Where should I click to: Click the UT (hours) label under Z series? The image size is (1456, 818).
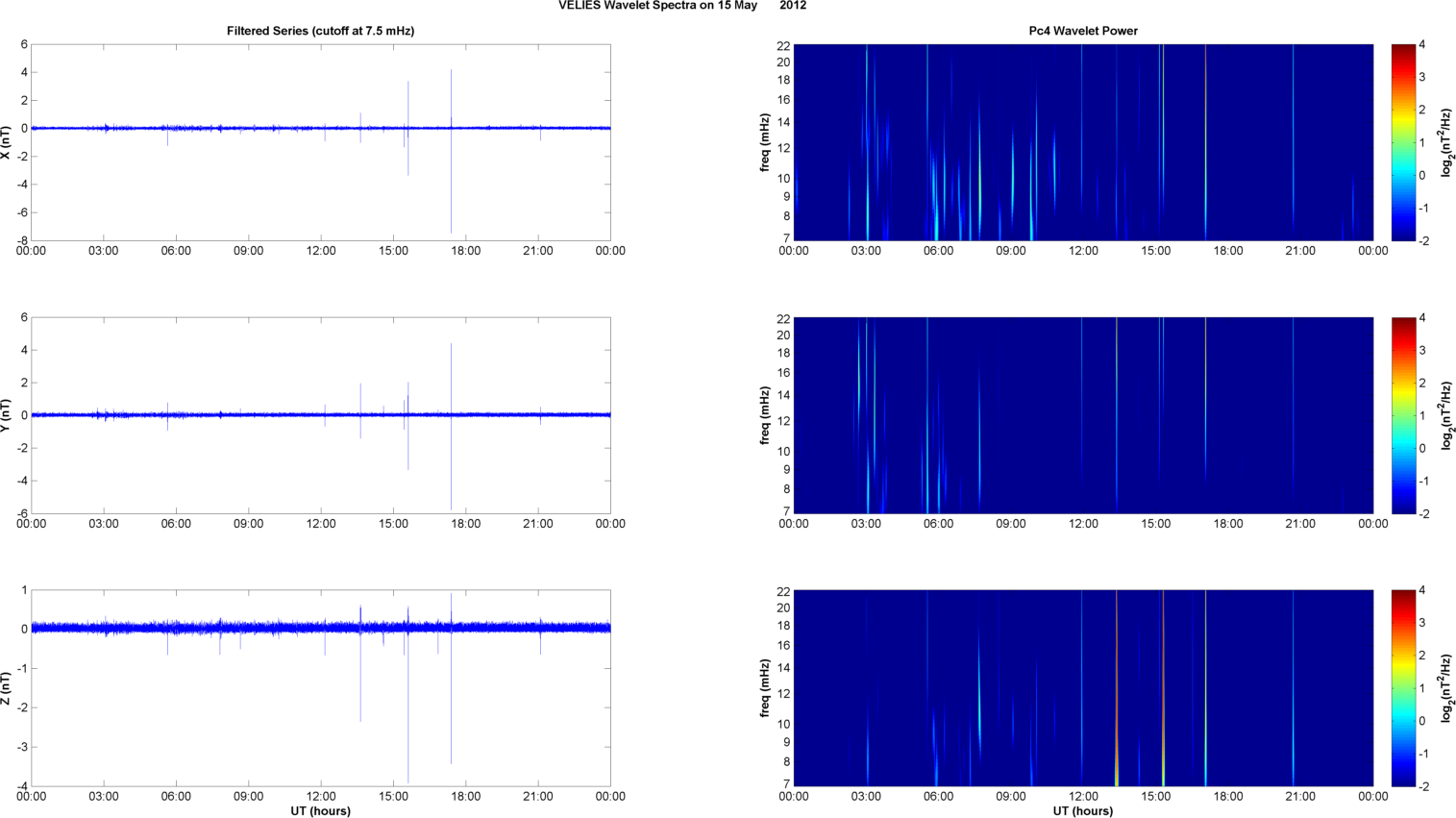click(320, 810)
